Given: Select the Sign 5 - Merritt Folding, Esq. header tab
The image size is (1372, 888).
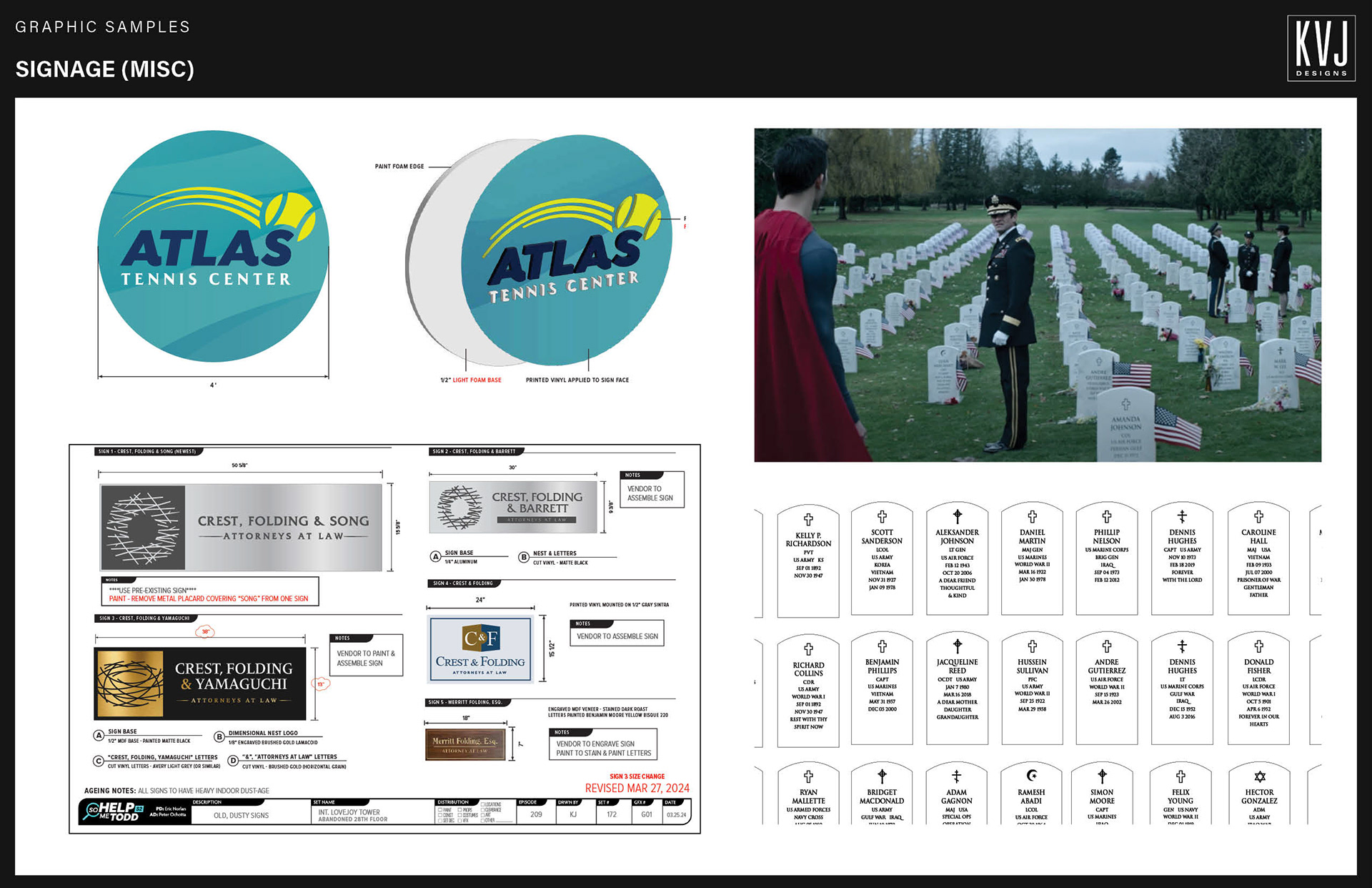Looking at the screenshot, I should (466, 702).
